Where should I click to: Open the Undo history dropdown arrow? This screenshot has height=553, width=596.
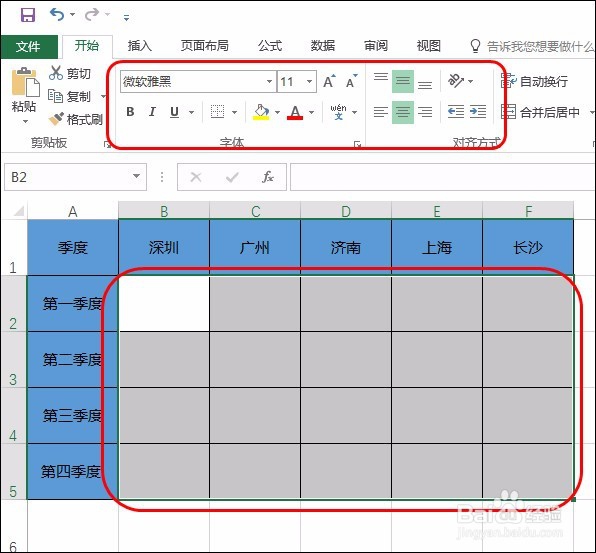click(x=72, y=15)
